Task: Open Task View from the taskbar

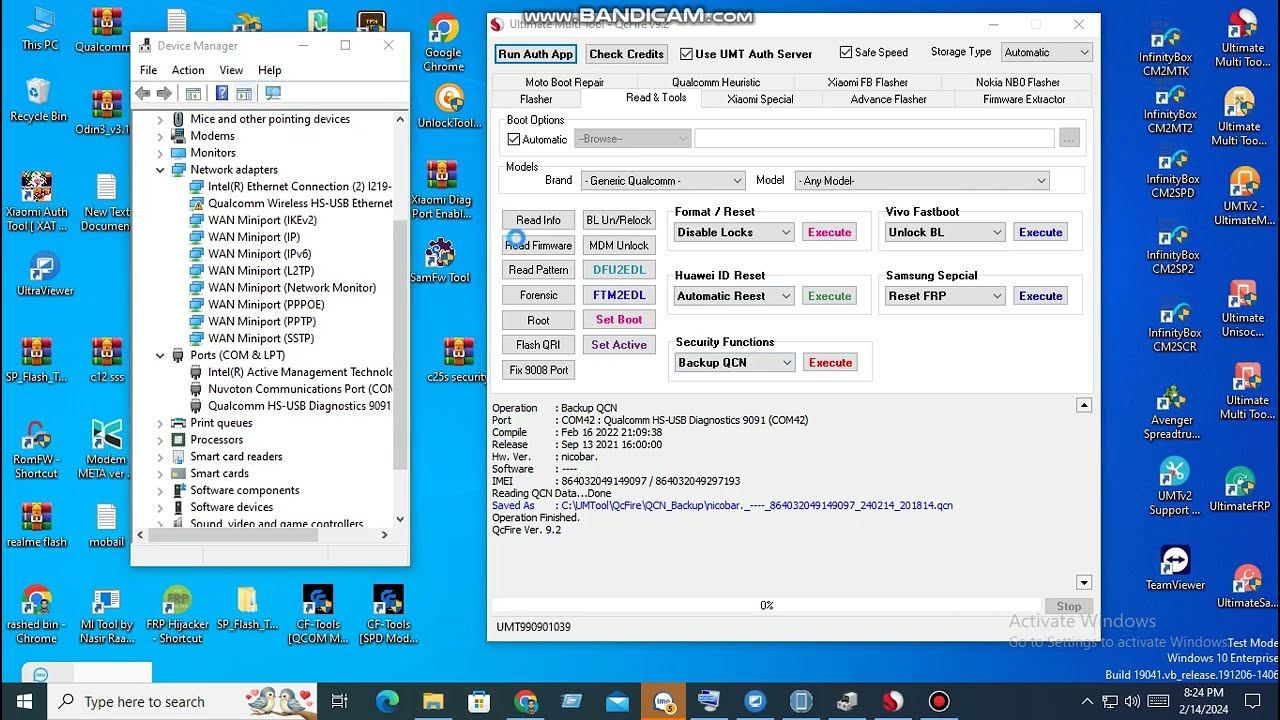Action: point(339,701)
